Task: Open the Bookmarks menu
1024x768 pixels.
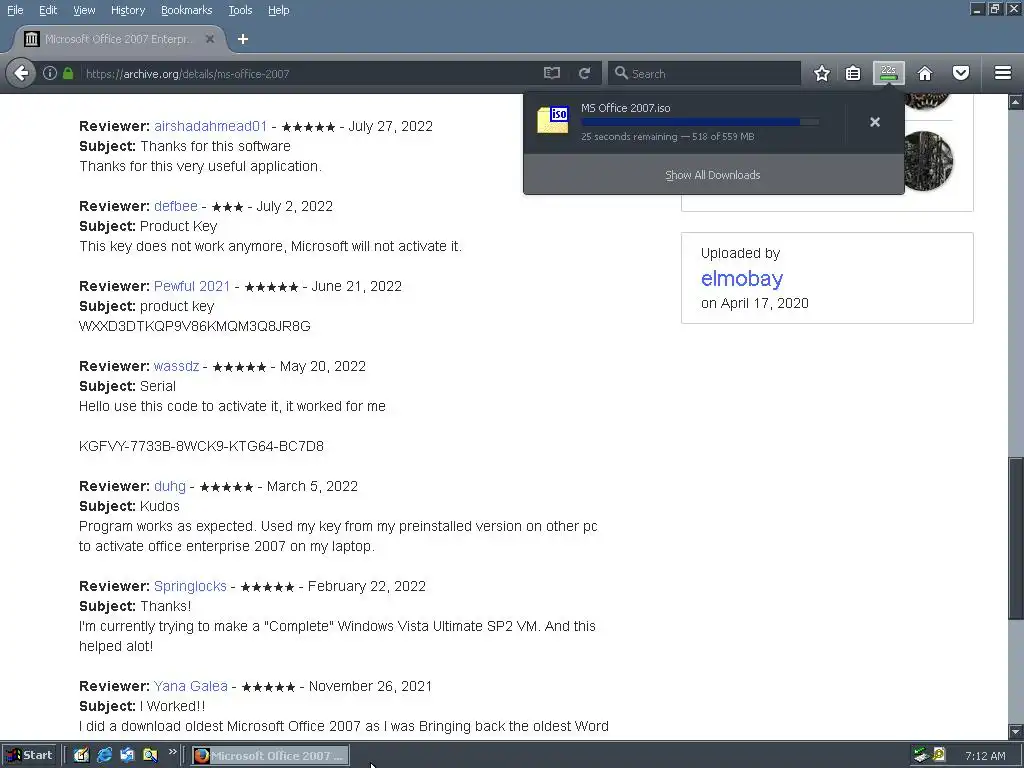Action: coord(186,10)
